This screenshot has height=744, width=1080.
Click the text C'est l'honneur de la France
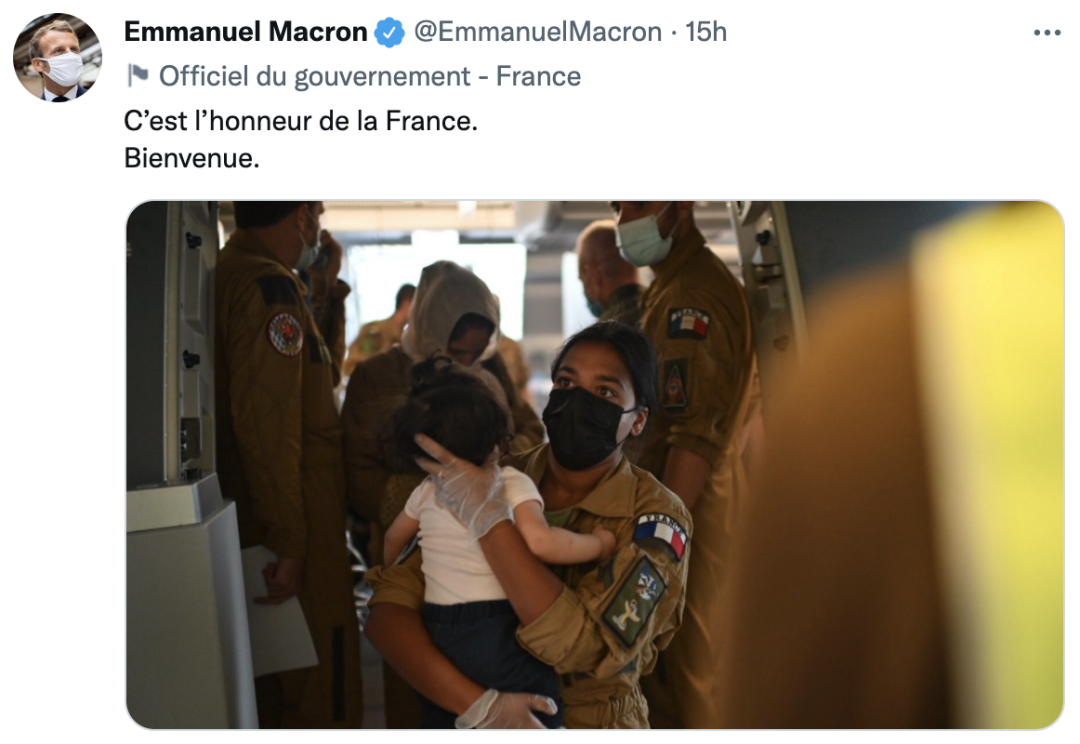pyautogui.click(x=300, y=121)
